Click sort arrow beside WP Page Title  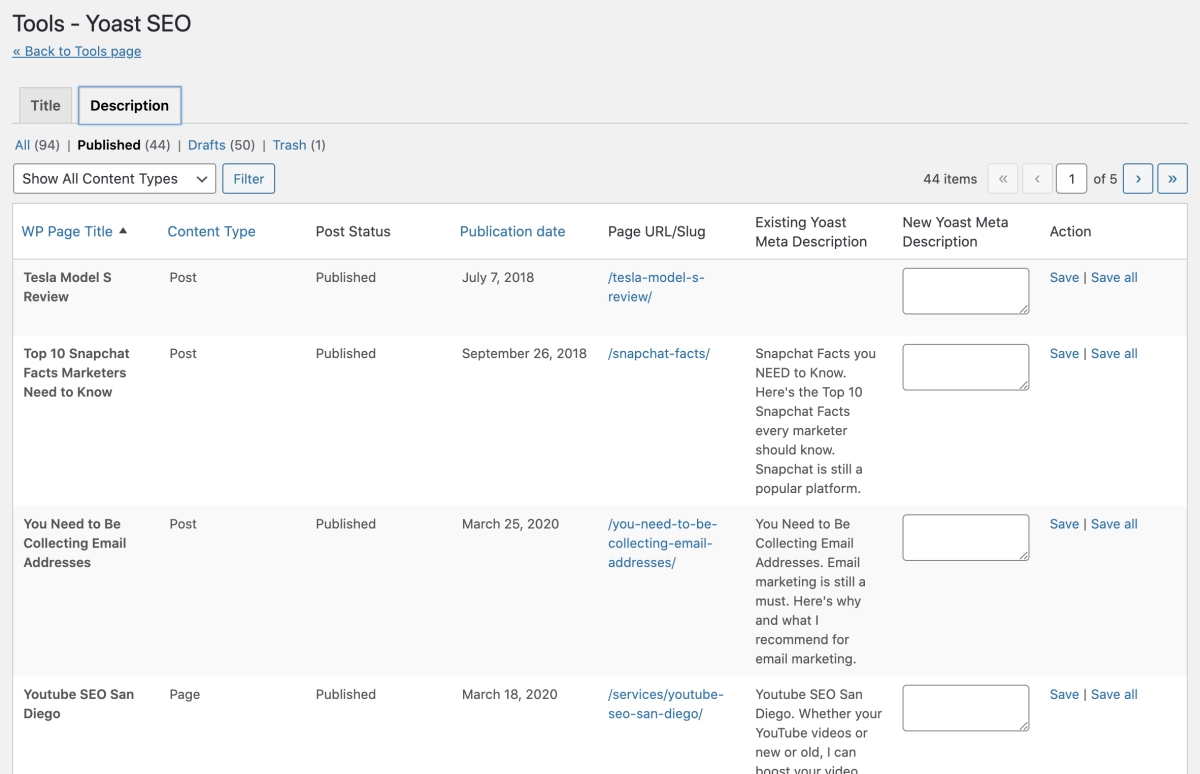point(123,231)
